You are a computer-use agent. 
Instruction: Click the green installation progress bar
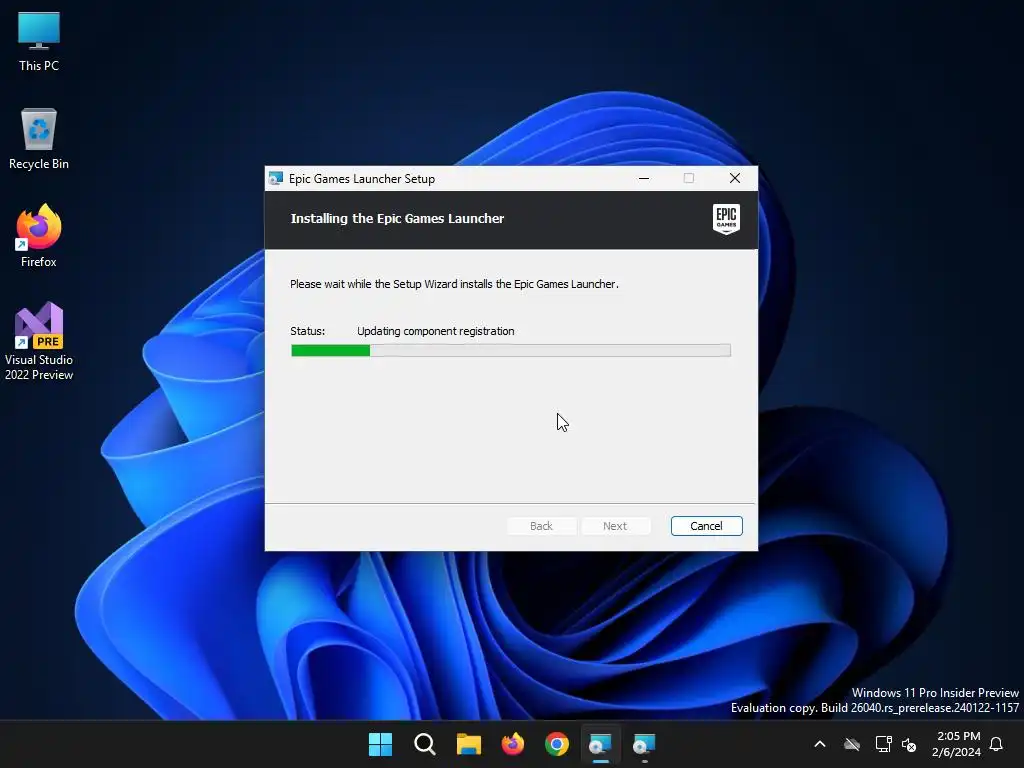coord(511,351)
